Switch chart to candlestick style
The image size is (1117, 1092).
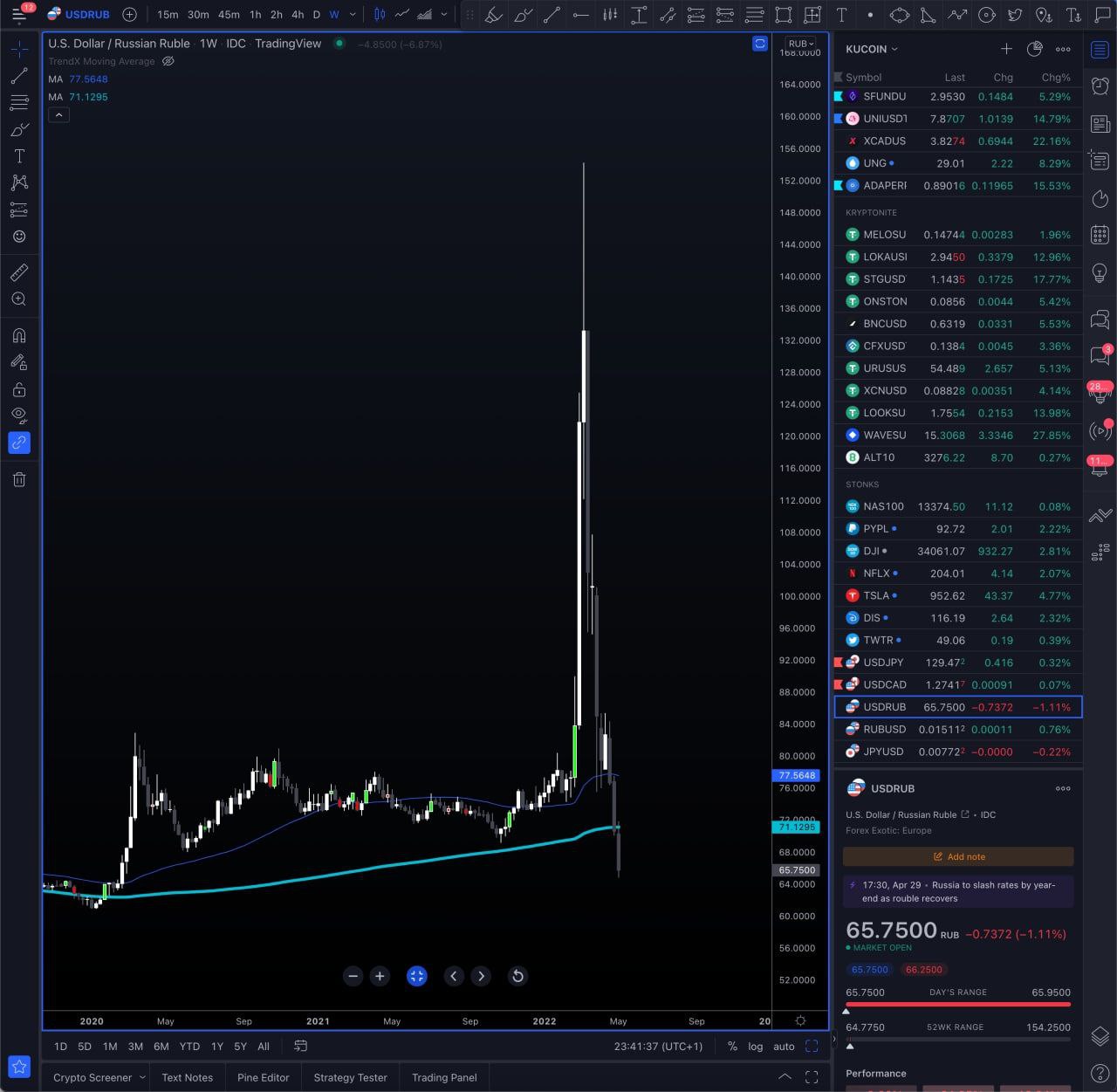(380, 14)
